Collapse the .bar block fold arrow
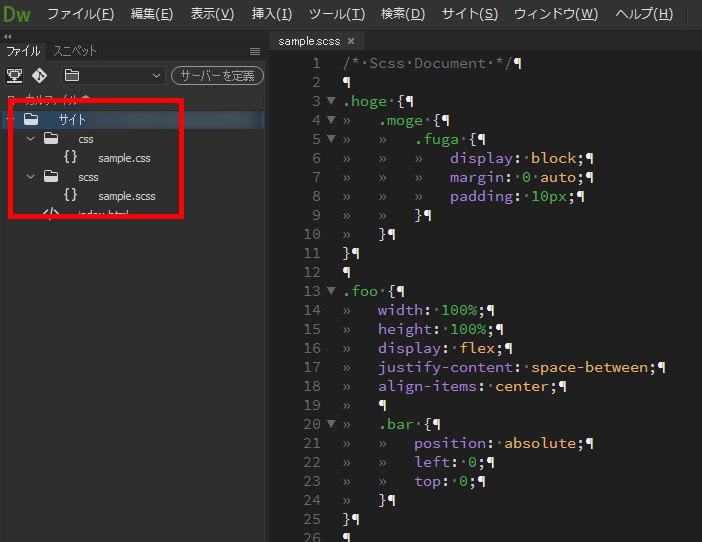This screenshot has height=542, width=702. [331, 423]
